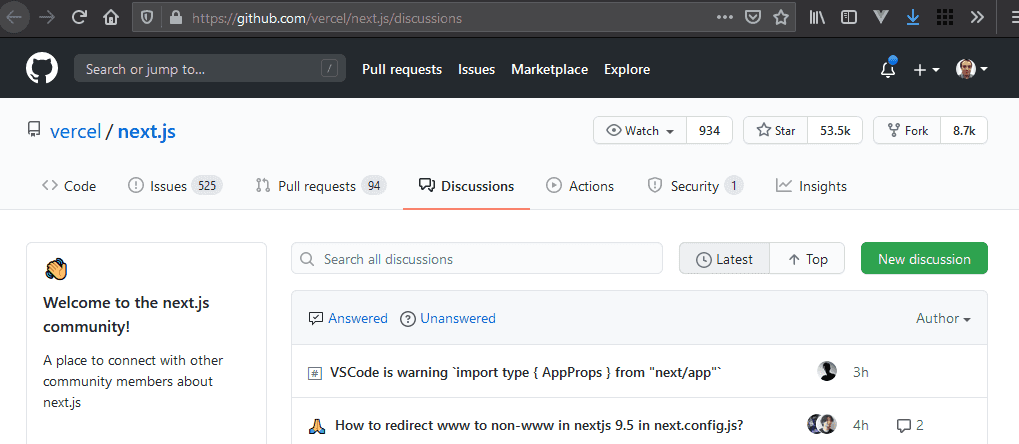Image resolution: width=1019 pixels, height=444 pixels.
Task: Click the Pocket save icon
Action: 753,17
